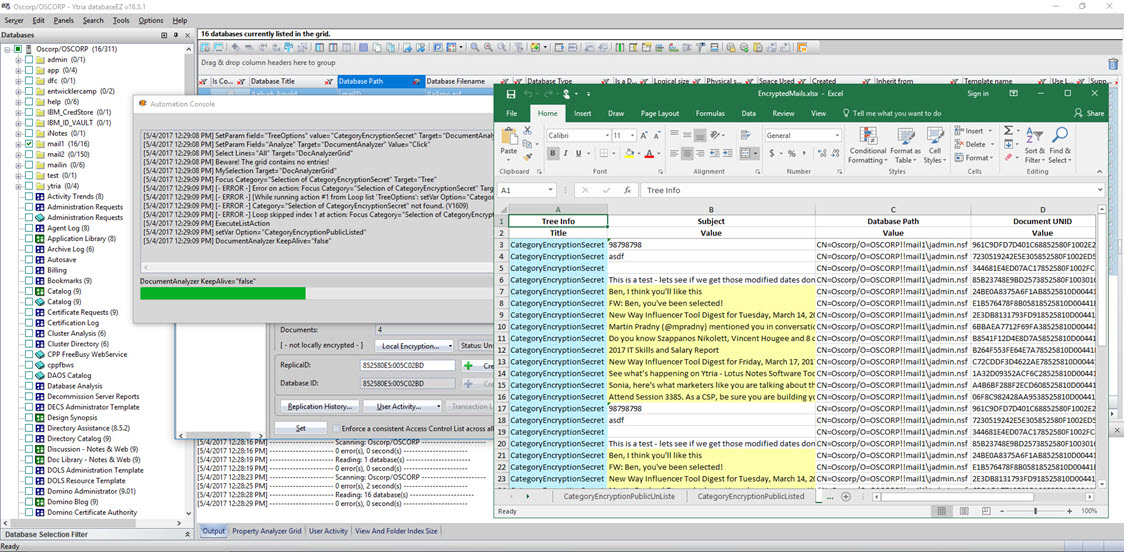The image size is (1126, 552).
Task: Toggle Bold formatting in Excel
Action: pos(553,153)
